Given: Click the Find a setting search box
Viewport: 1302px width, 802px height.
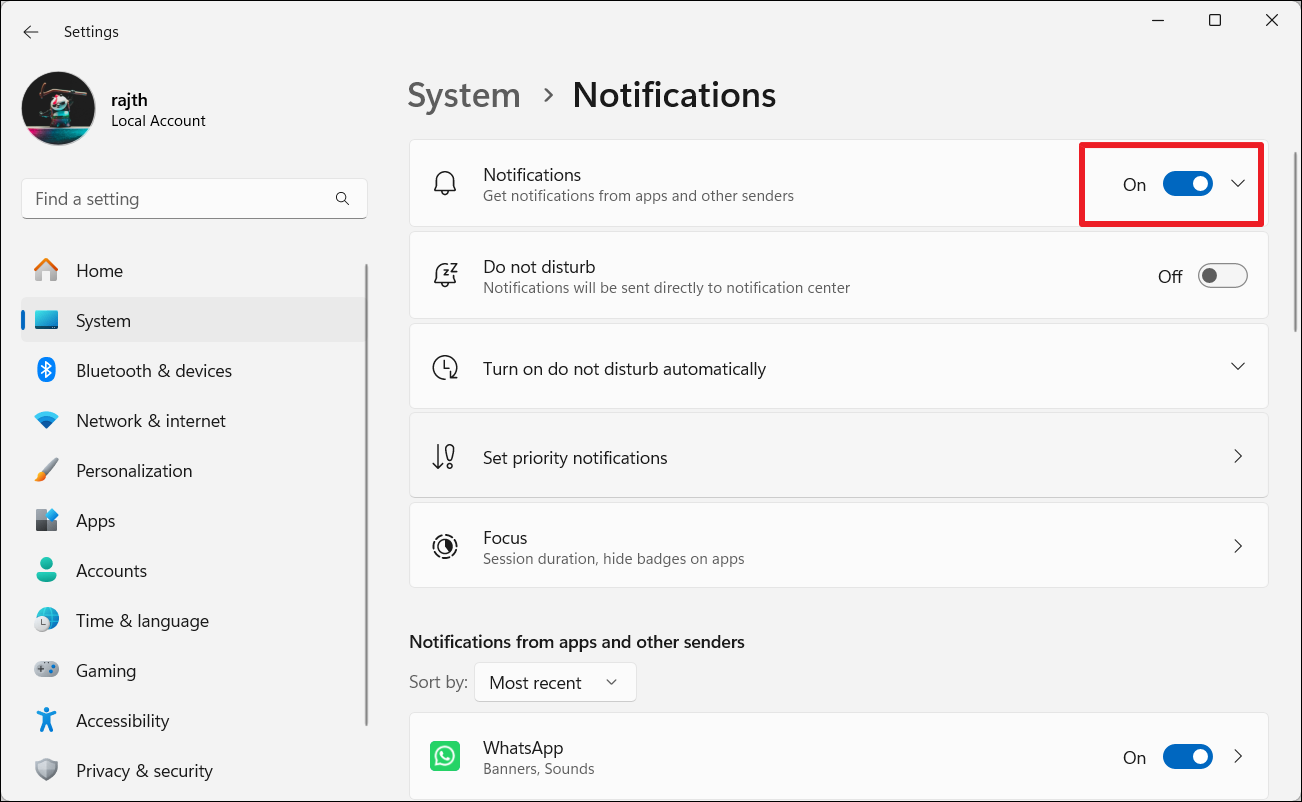Looking at the screenshot, I should 180,199.
